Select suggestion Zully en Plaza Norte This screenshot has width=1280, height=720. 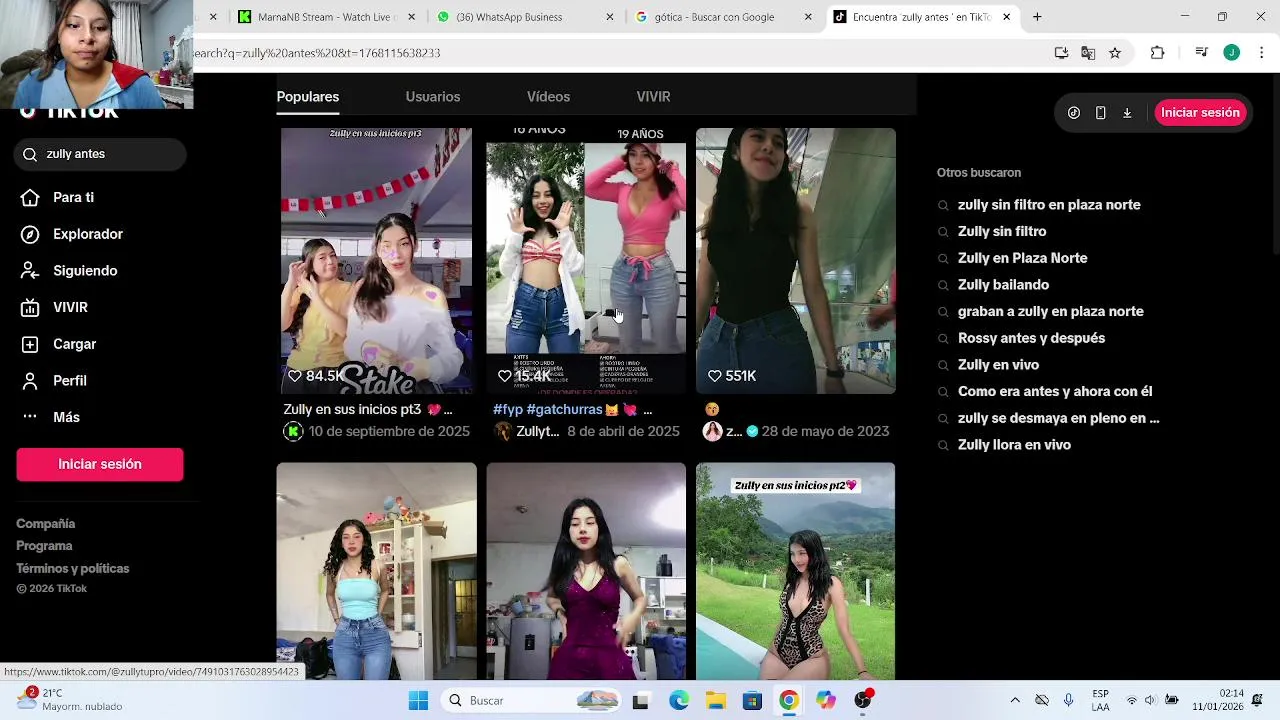1022,258
